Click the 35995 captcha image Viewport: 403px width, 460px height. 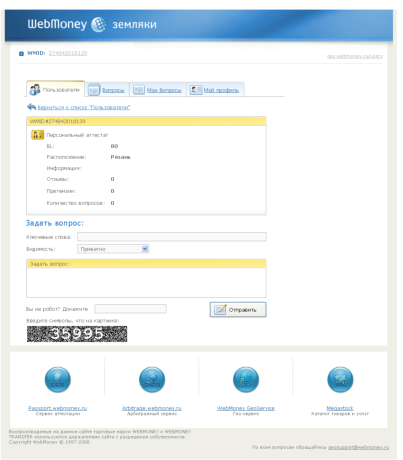click(77, 334)
